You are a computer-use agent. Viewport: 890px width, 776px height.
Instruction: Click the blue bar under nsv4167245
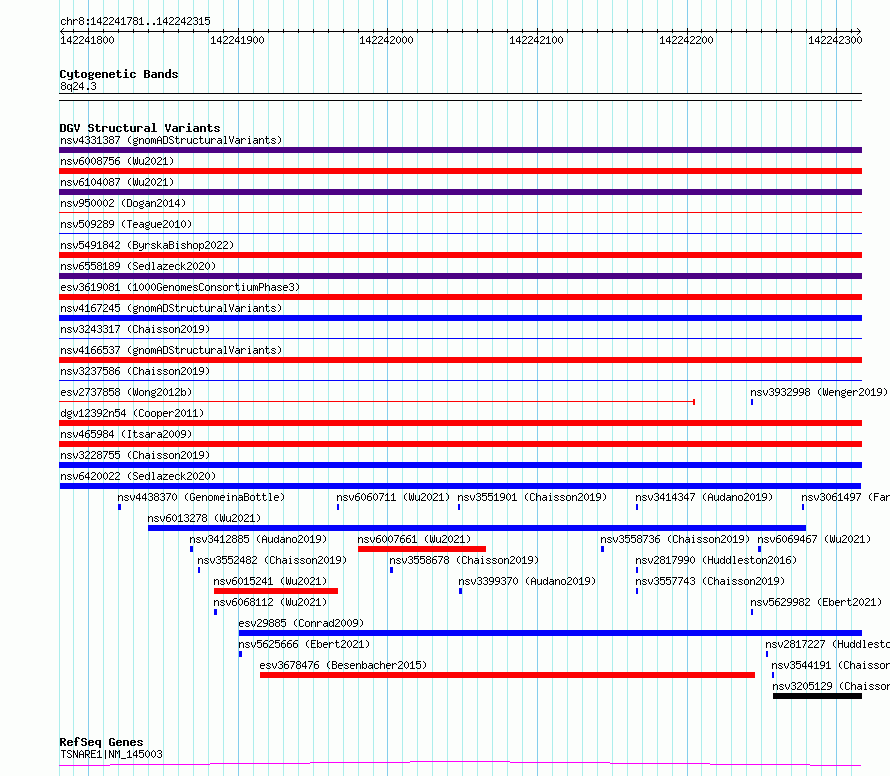coord(460,318)
